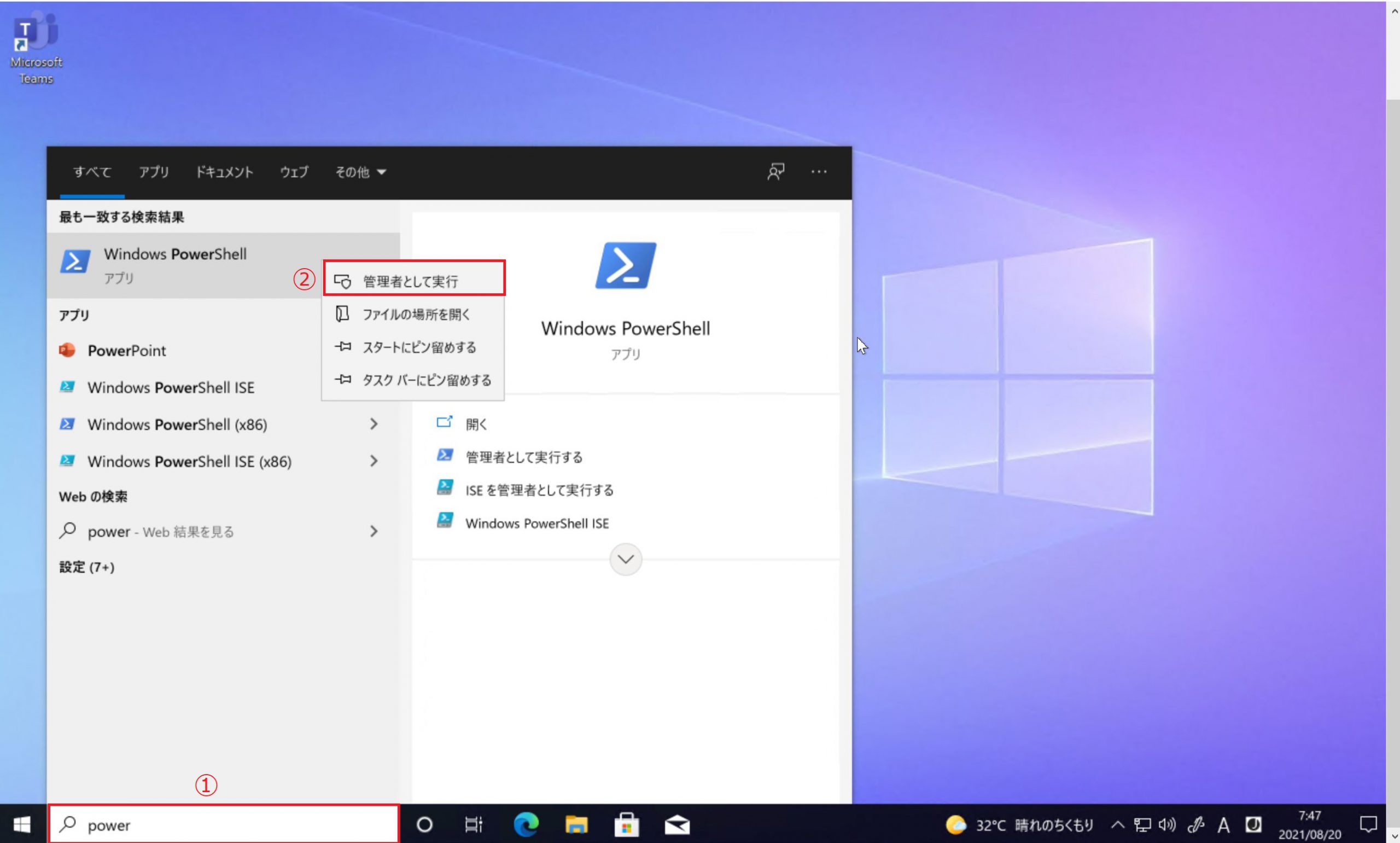Open Microsoft Edge from taskbar
This screenshot has width=1400, height=843.
click(526, 824)
